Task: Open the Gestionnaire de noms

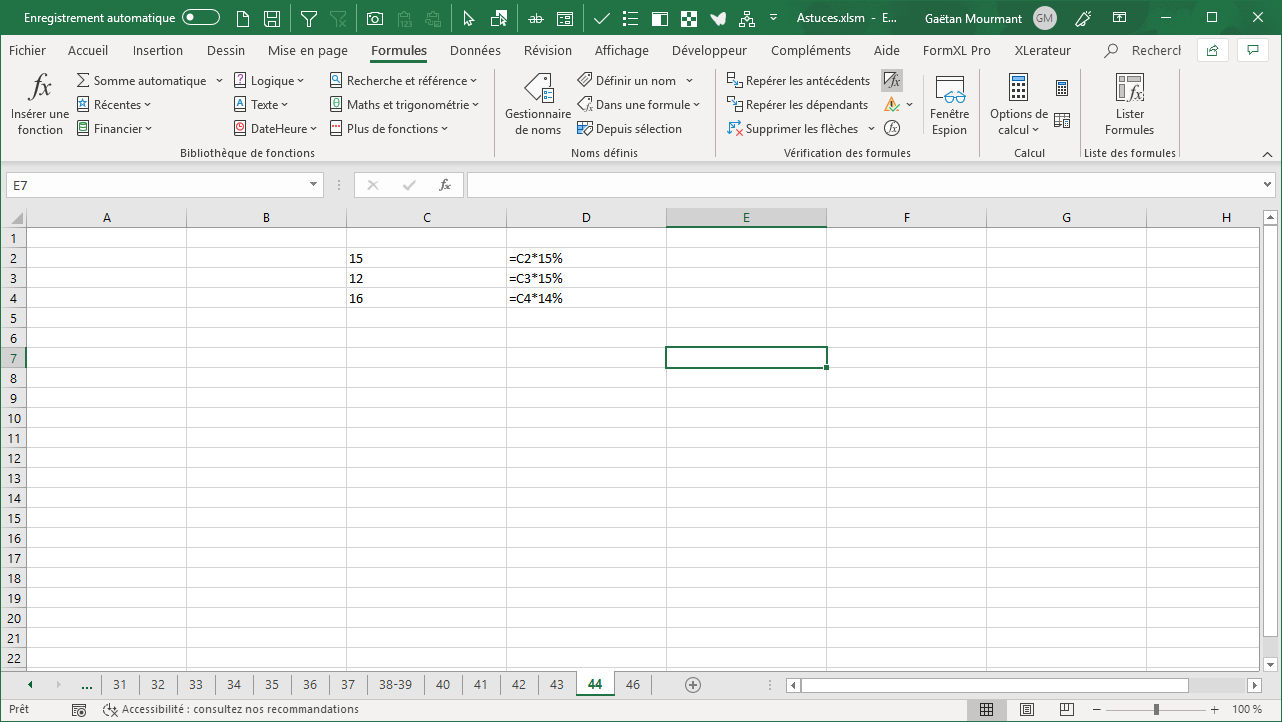Action: coord(538,105)
